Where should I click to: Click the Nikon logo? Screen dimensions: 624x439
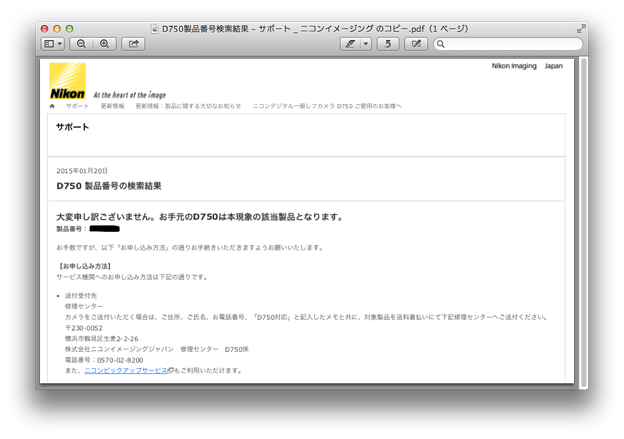point(67,81)
